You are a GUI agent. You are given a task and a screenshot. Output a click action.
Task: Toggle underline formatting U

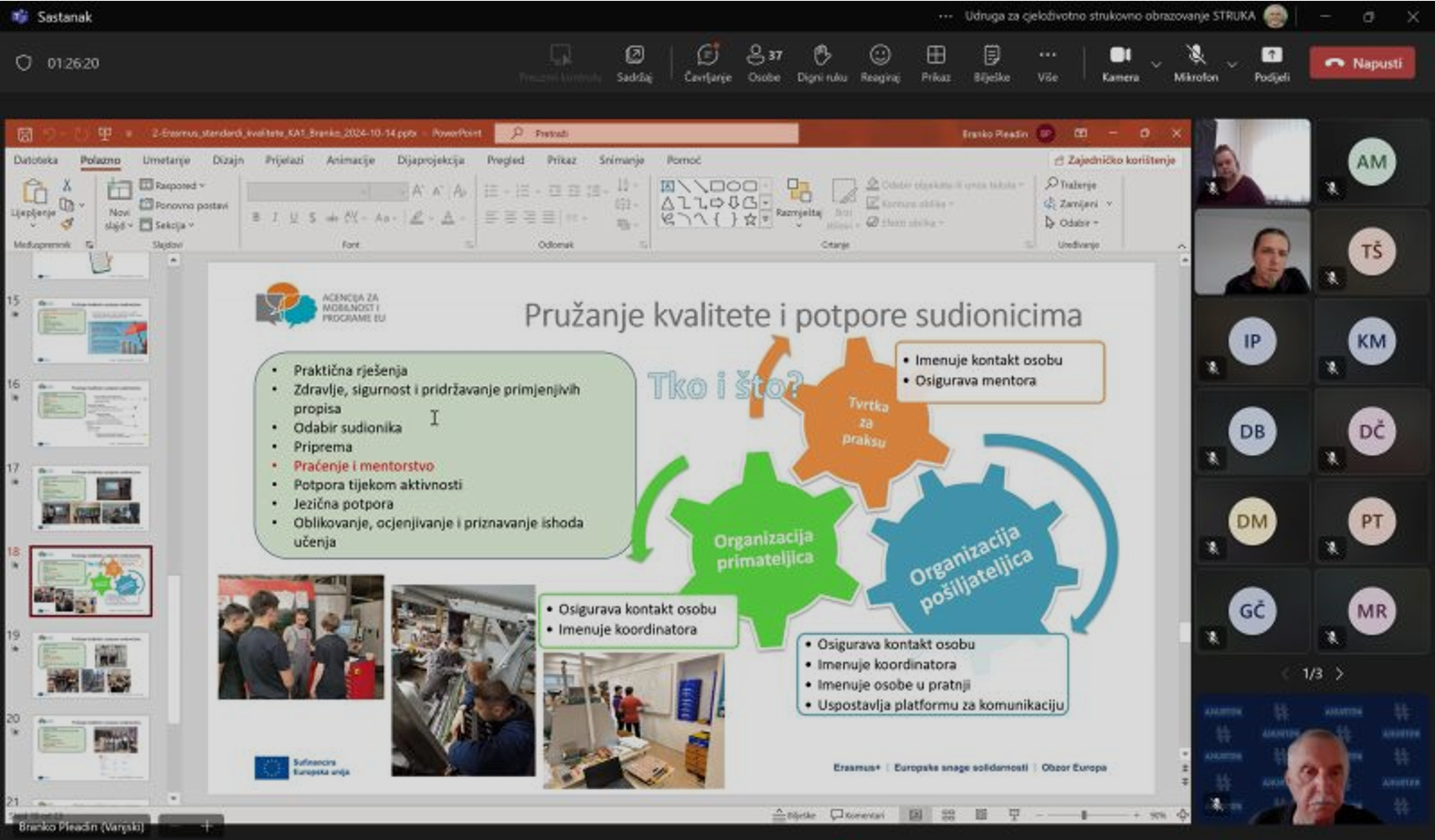point(294,217)
